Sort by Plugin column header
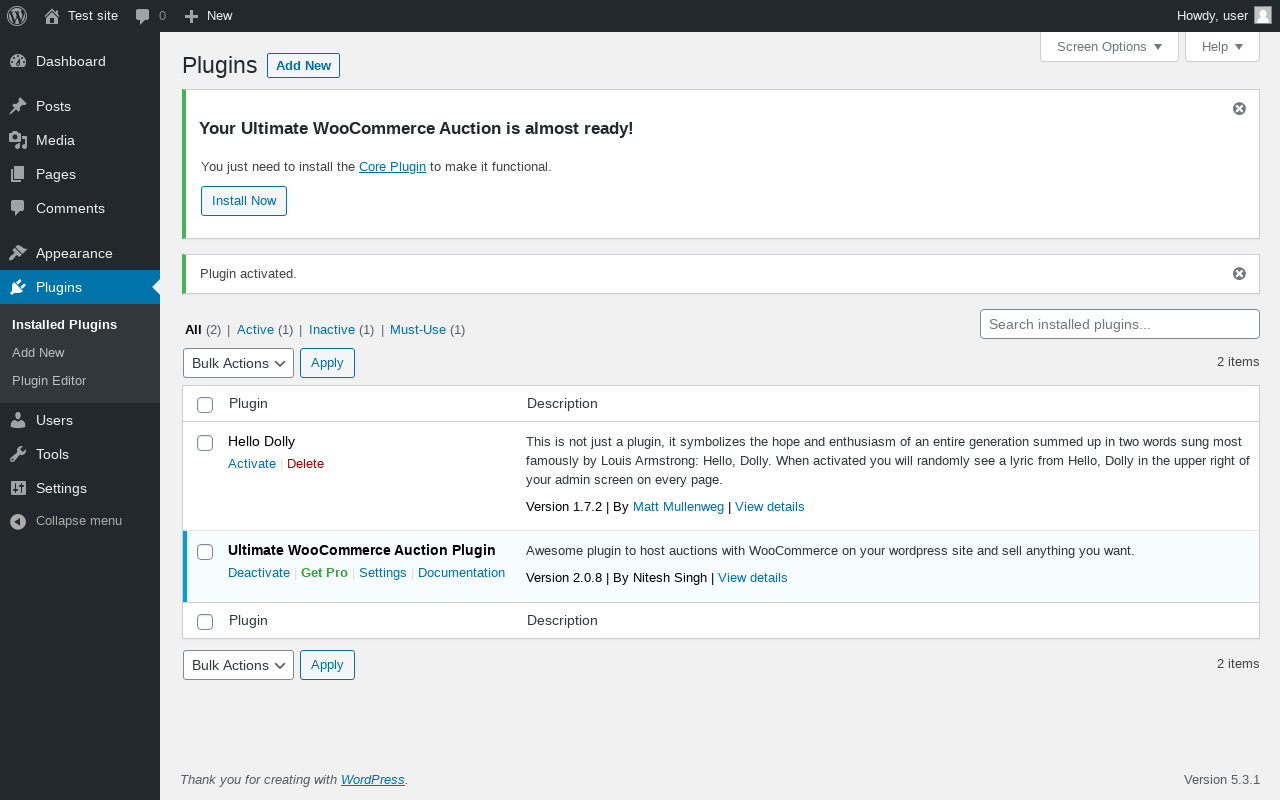 tap(248, 403)
